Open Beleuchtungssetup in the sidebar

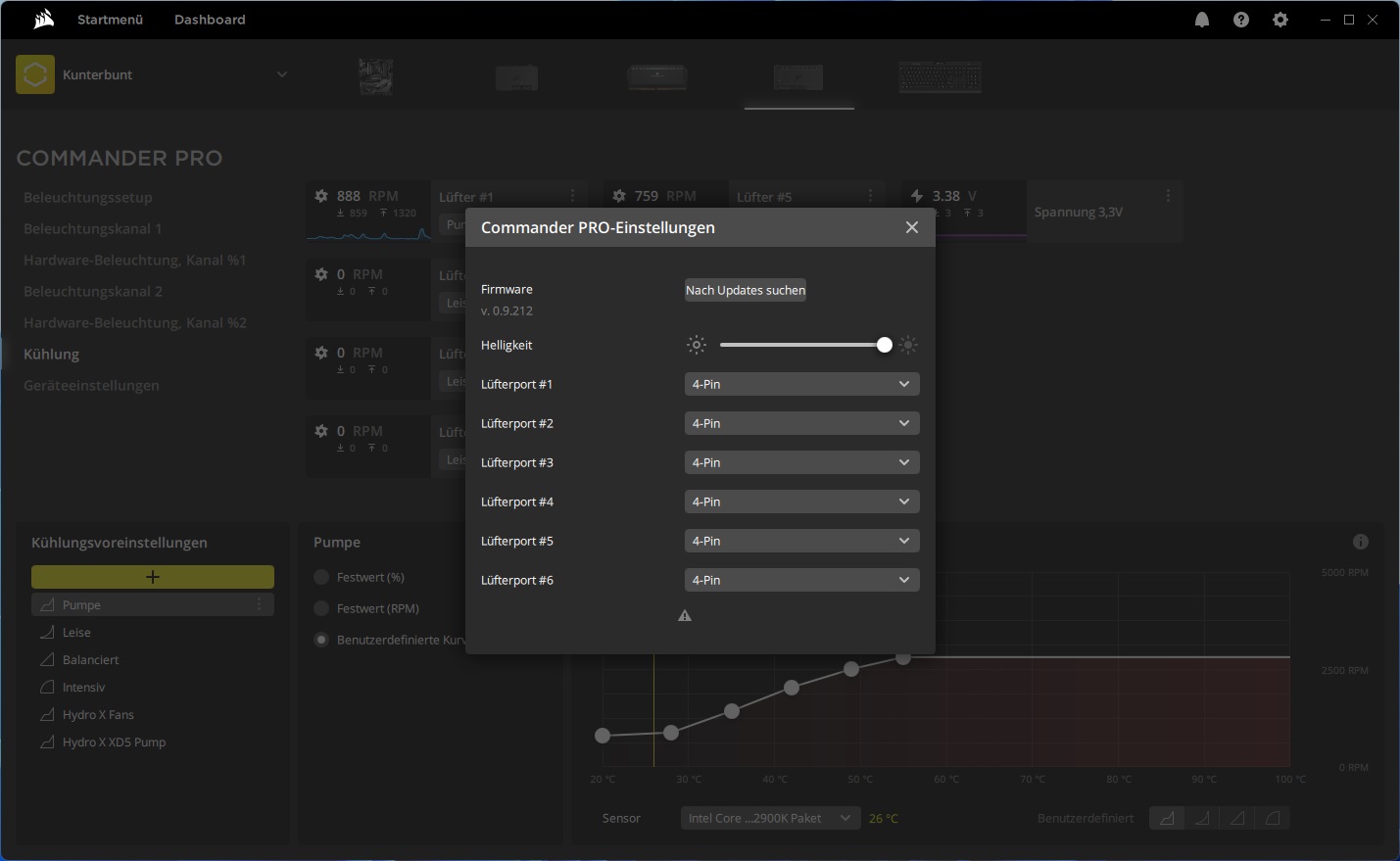[88, 197]
